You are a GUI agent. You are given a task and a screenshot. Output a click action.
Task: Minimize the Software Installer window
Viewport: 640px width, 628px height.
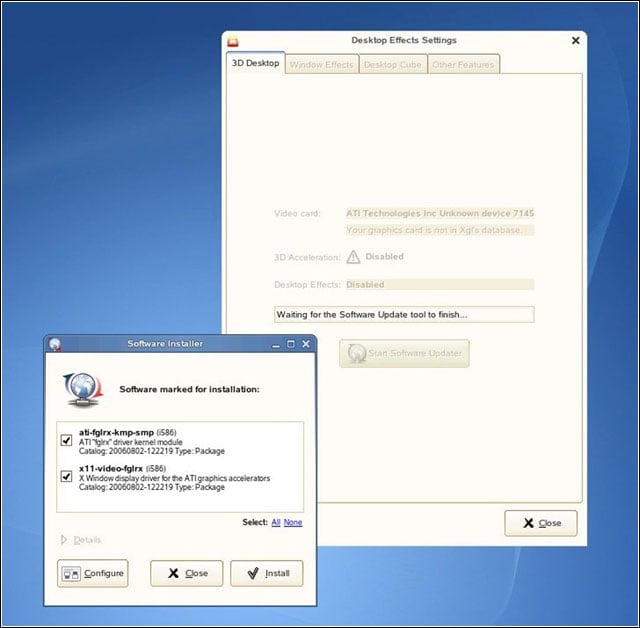tap(276, 344)
